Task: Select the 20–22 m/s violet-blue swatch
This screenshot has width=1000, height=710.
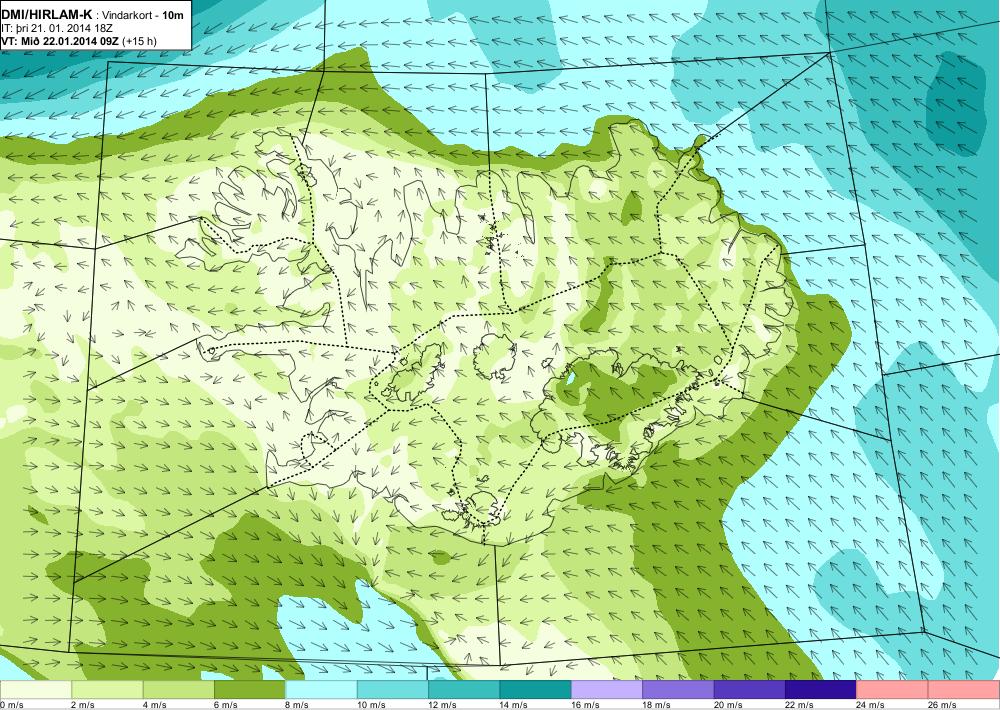Action: [x=750, y=690]
